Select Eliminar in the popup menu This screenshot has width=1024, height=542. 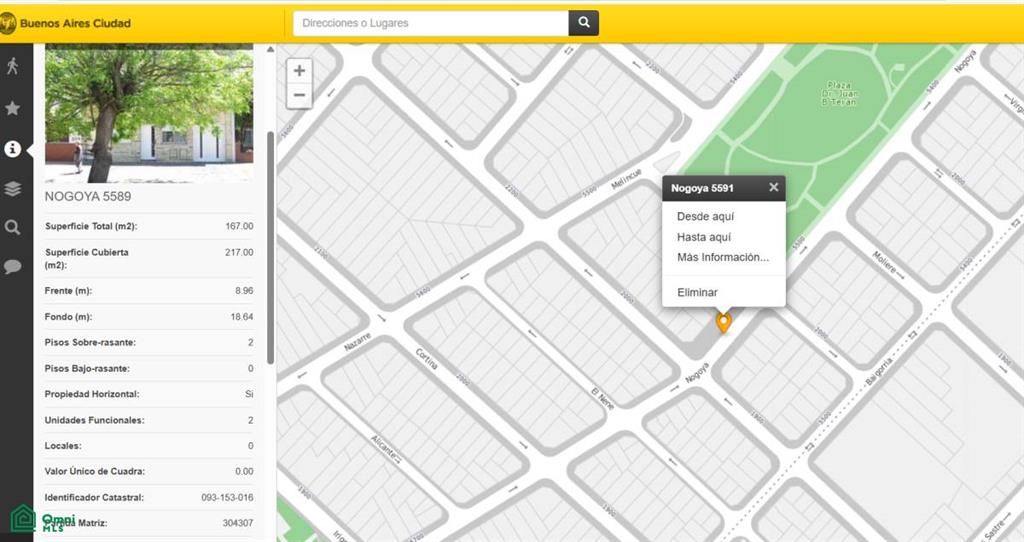[x=697, y=293]
